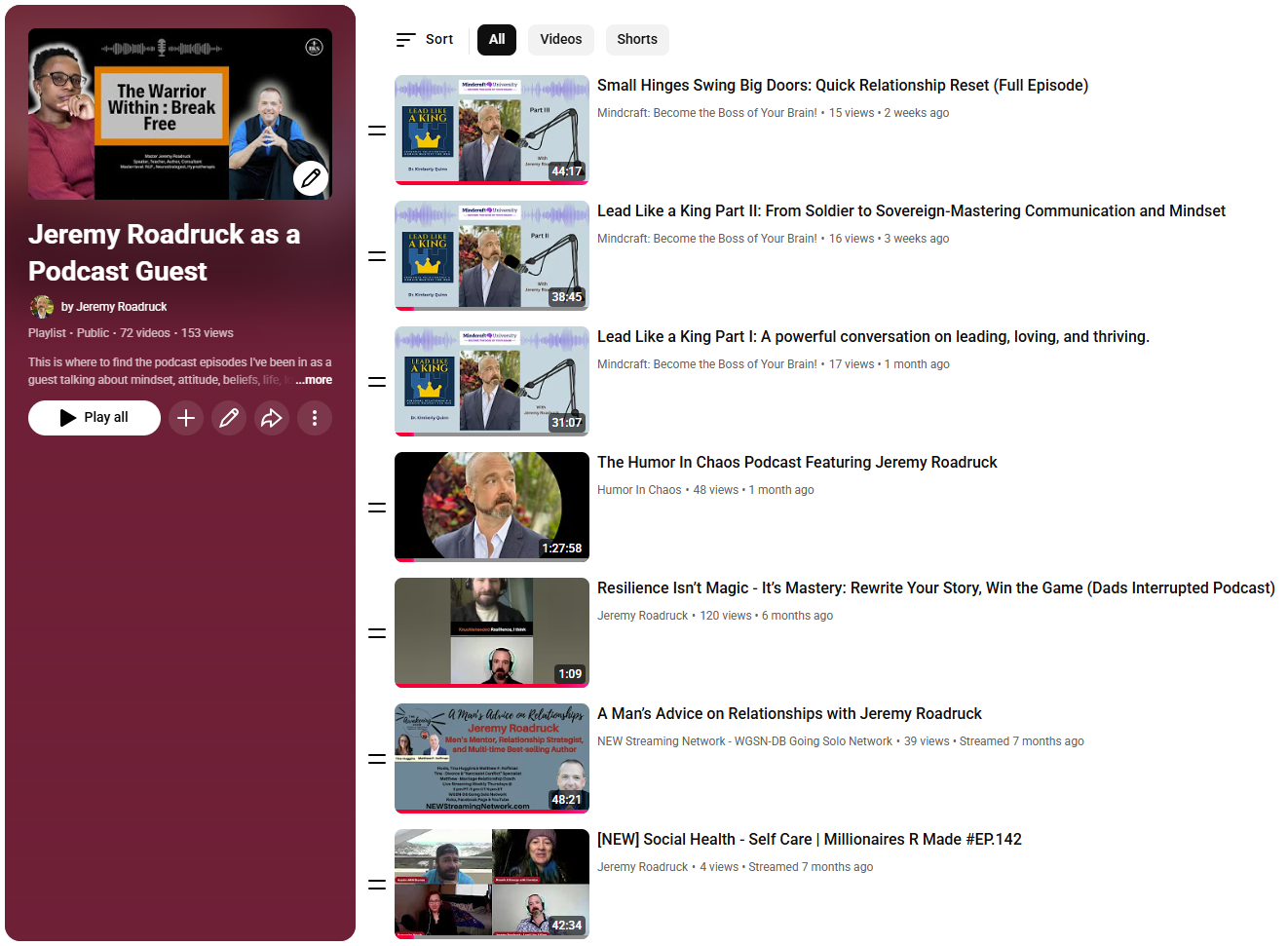
Task: Open the Mindcraft: Become the Boss channel link
Action: [x=706, y=112]
